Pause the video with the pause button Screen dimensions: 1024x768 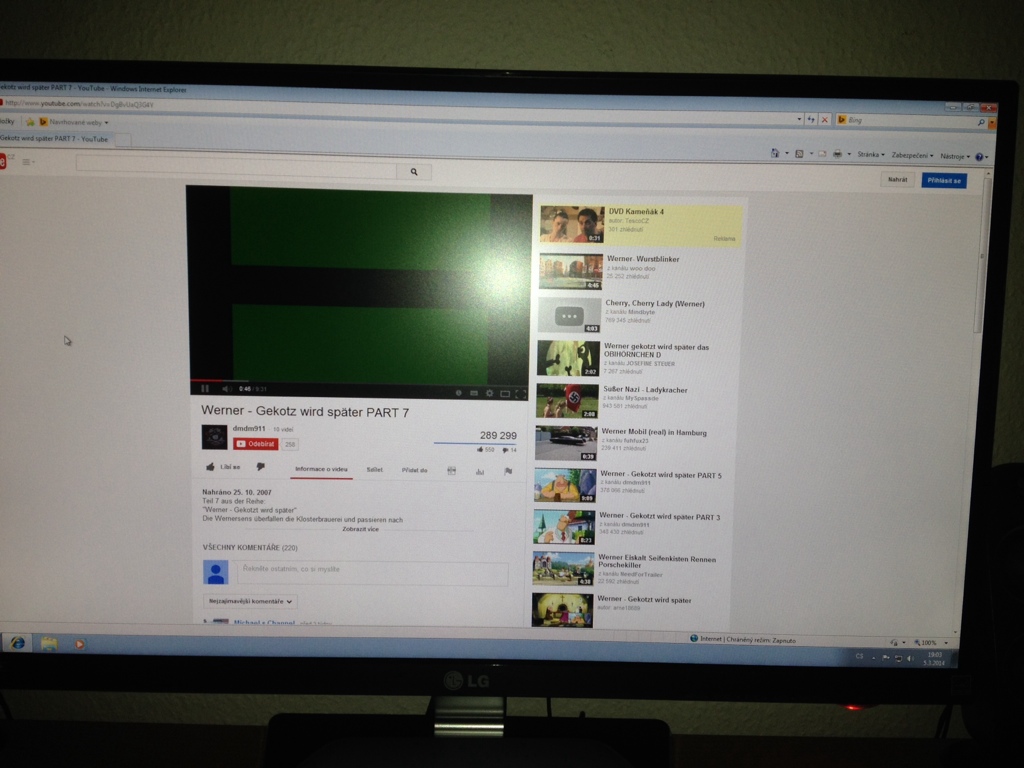point(205,389)
